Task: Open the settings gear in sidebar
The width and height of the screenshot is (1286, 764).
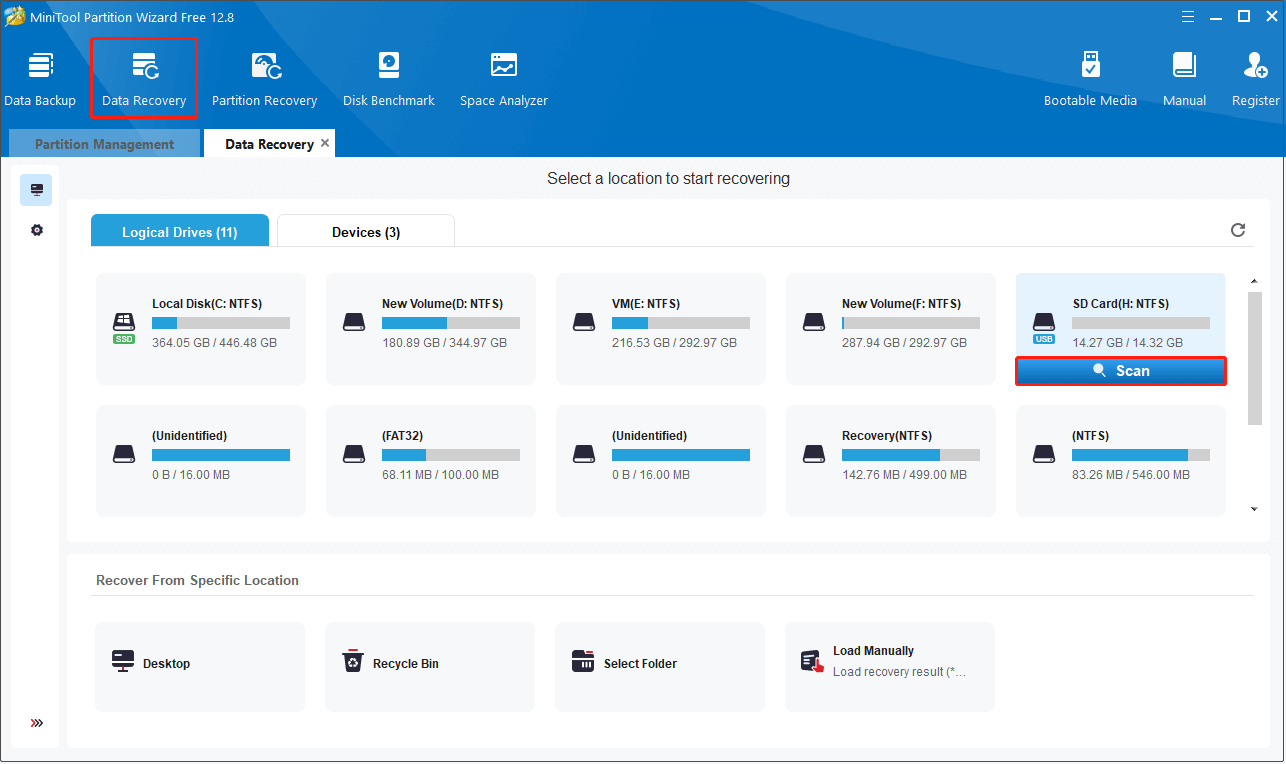Action: (36, 230)
